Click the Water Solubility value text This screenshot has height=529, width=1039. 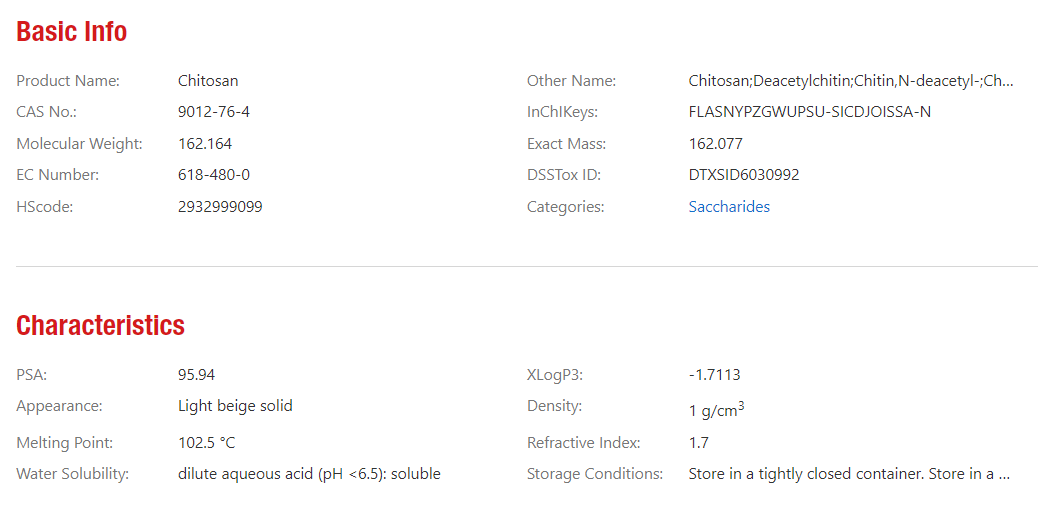click(x=309, y=474)
